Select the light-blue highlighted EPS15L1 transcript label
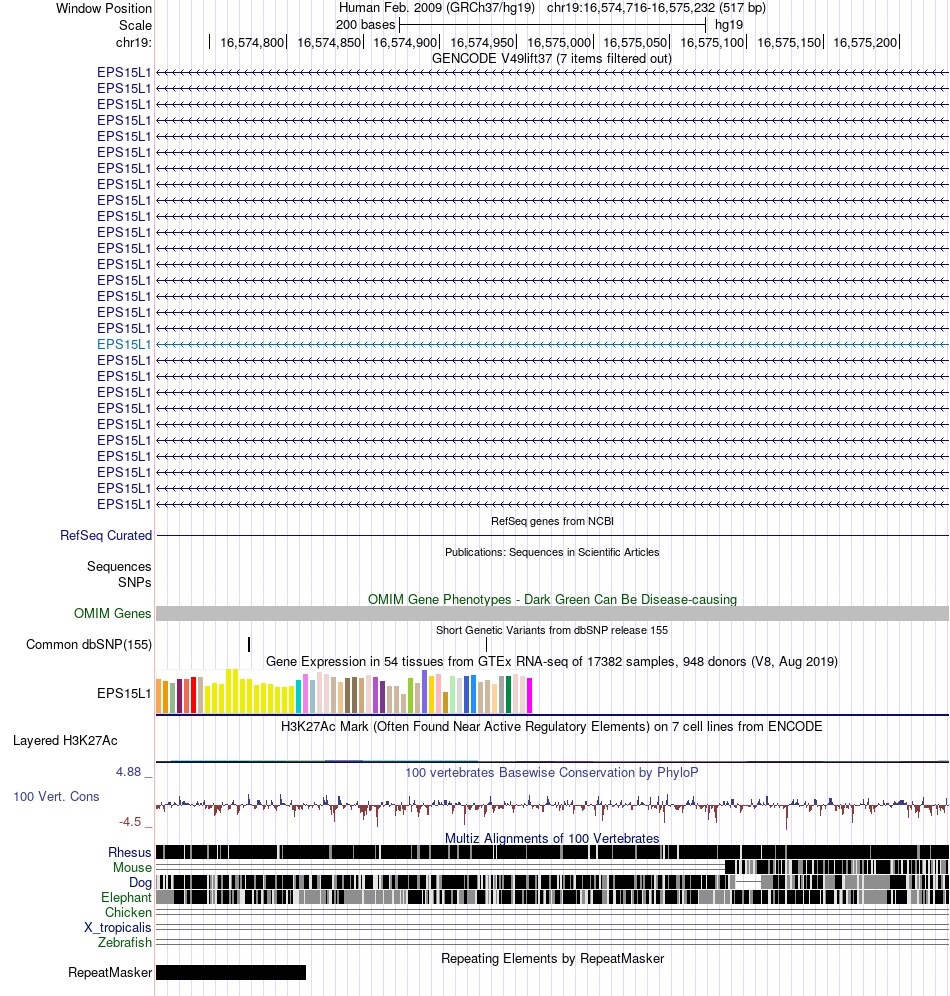The width and height of the screenshot is (950, 996). click(x=124, y=344)
